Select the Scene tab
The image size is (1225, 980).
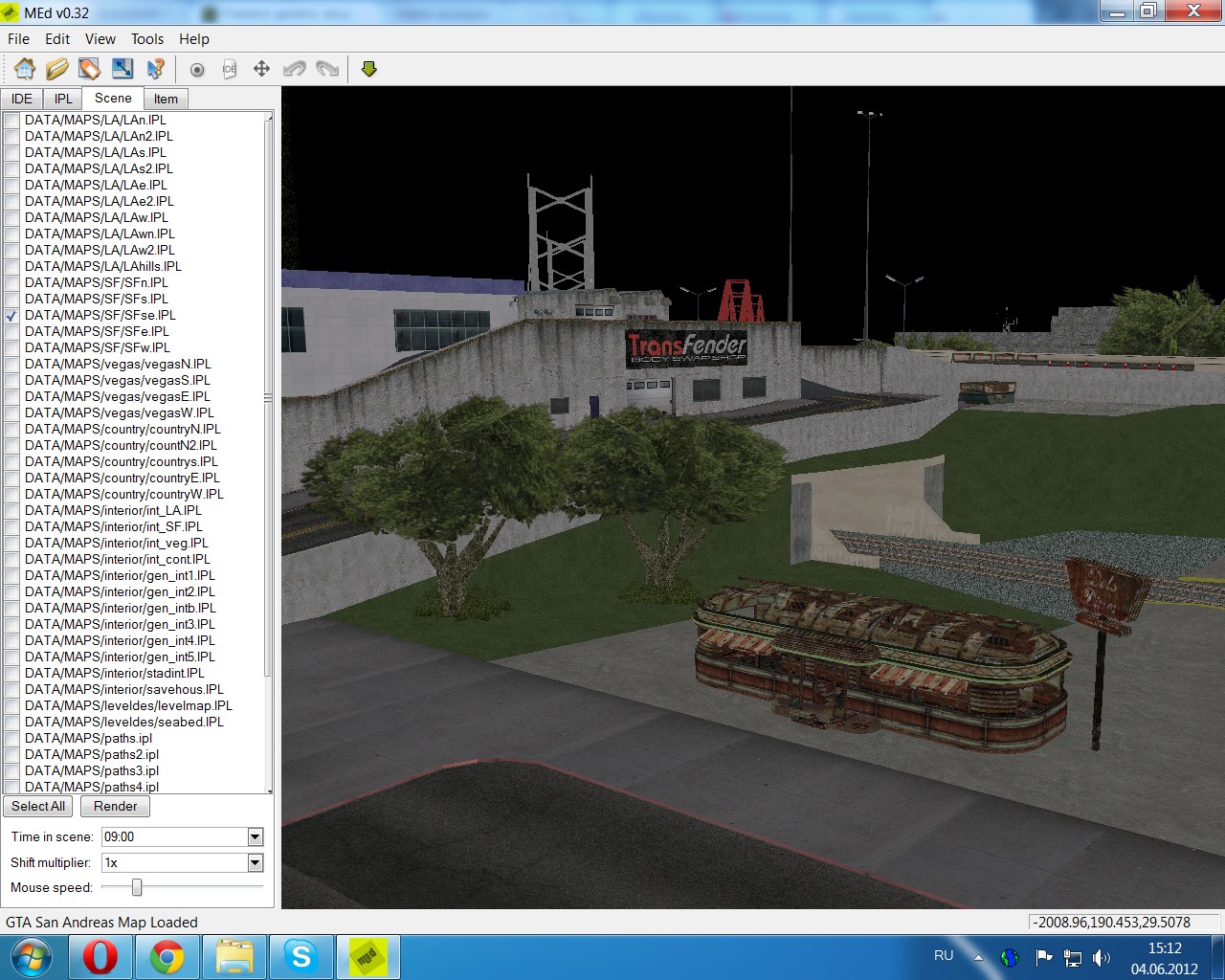coord(113,98)
